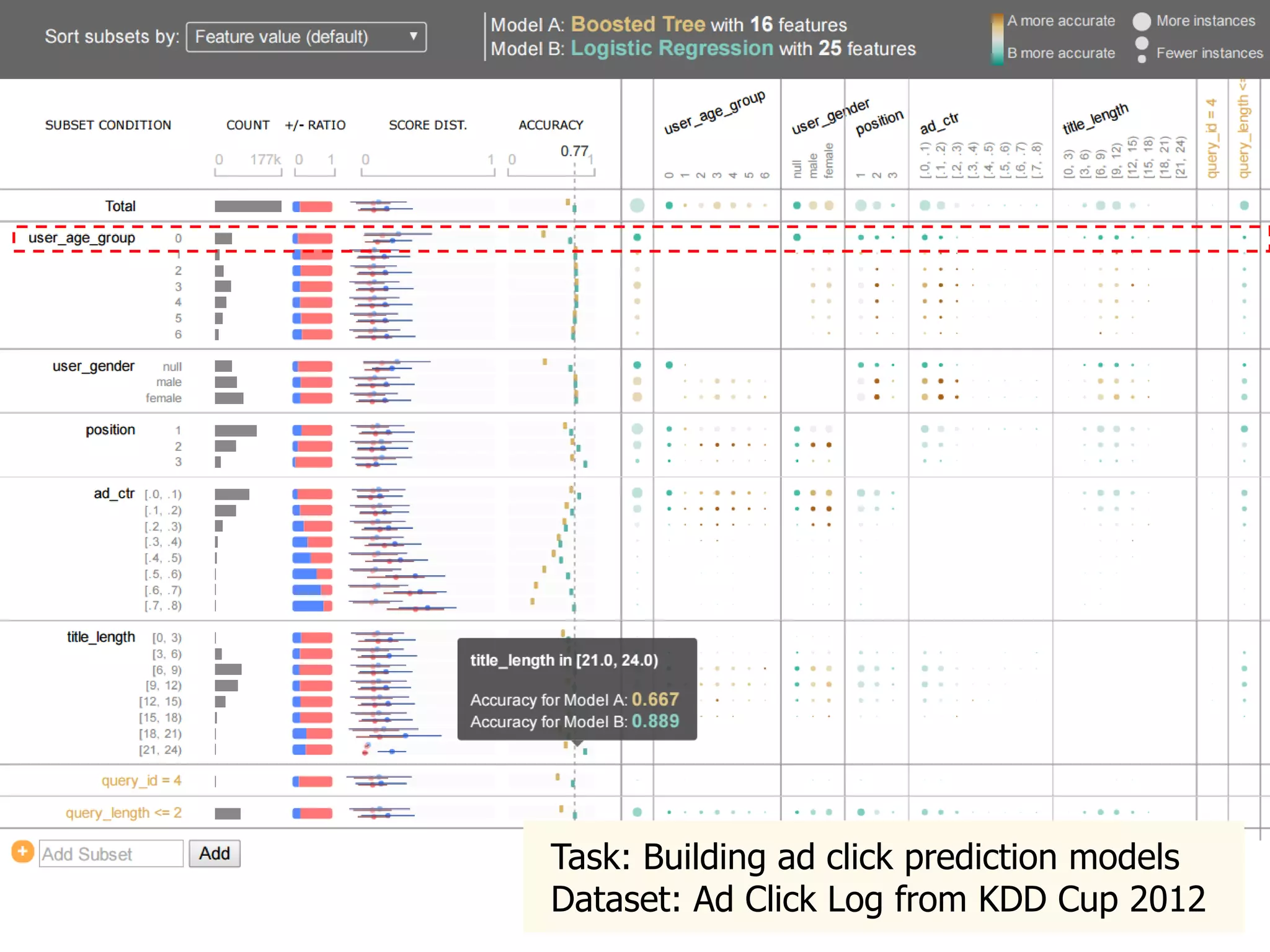The width and height of the screenshot is (1270, 952).
Task: Click the rotated query_id = 4 column header
Action: 1212,138
